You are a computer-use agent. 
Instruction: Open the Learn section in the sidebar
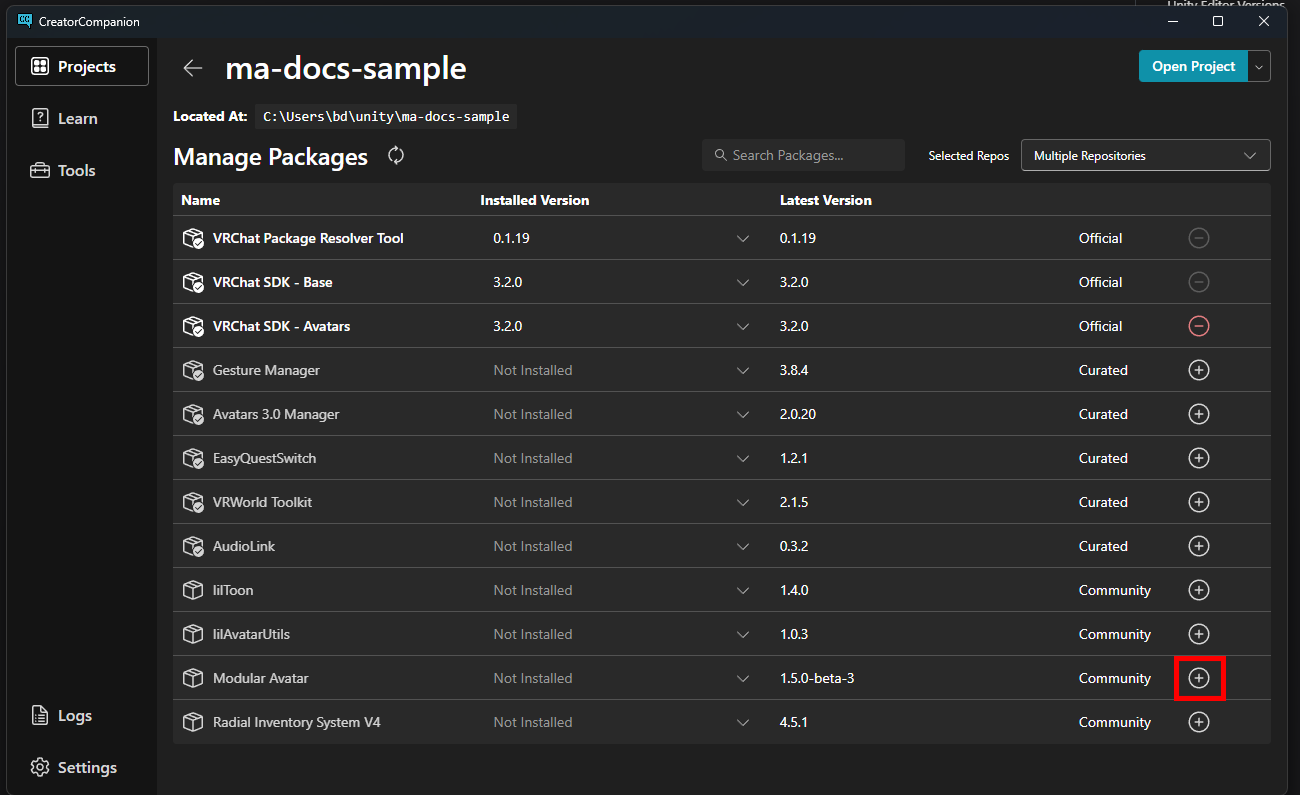(x=82, y=118)
